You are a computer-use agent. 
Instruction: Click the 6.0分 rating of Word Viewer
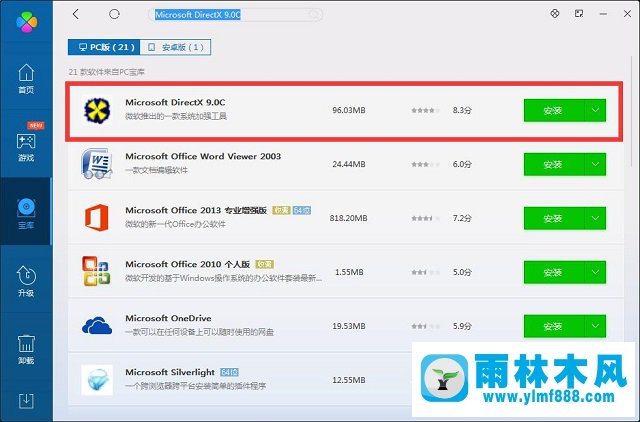click(x=462, y=164)
